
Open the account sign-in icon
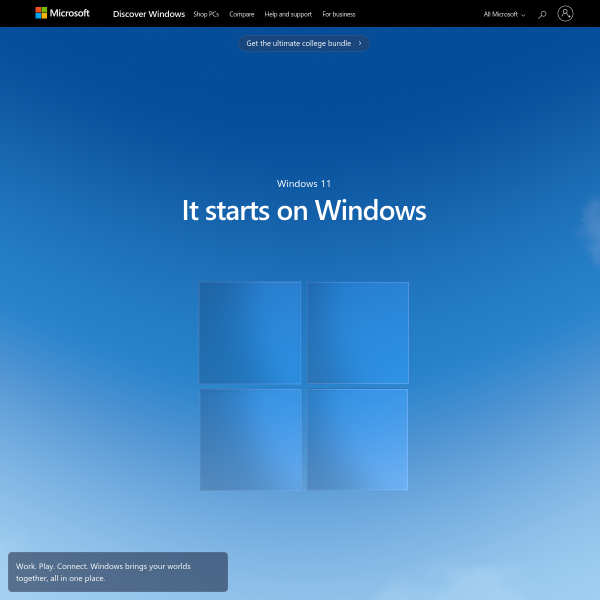point(565,14)
